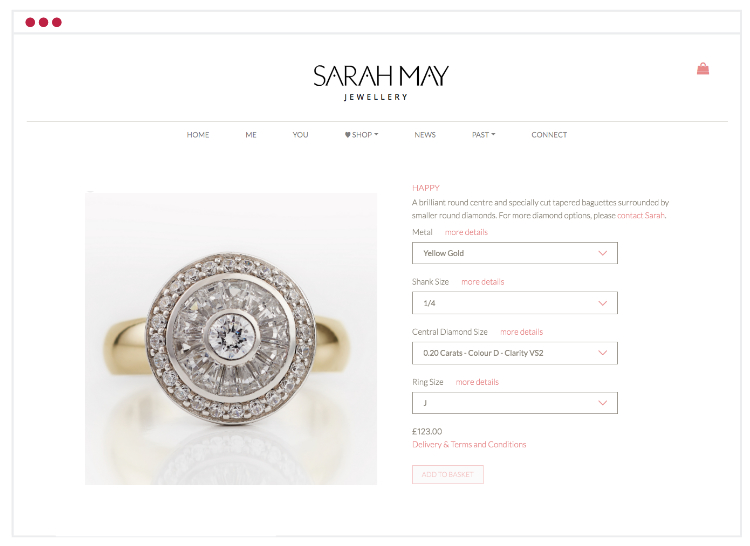
Task: Click the Yellow Gold dropdown chevron
Action: click(x=603, y=253)
